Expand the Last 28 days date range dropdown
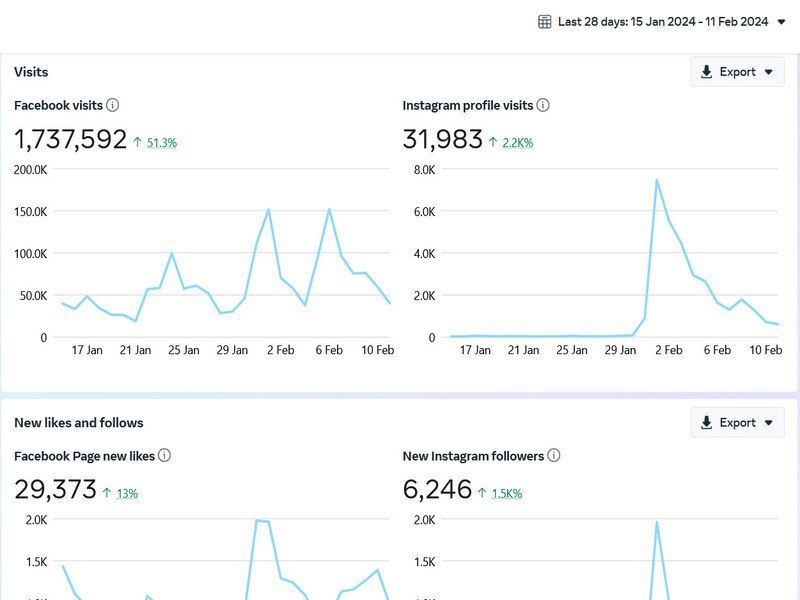The width and height of the screenshot is (800, 600). pos(781,22)
